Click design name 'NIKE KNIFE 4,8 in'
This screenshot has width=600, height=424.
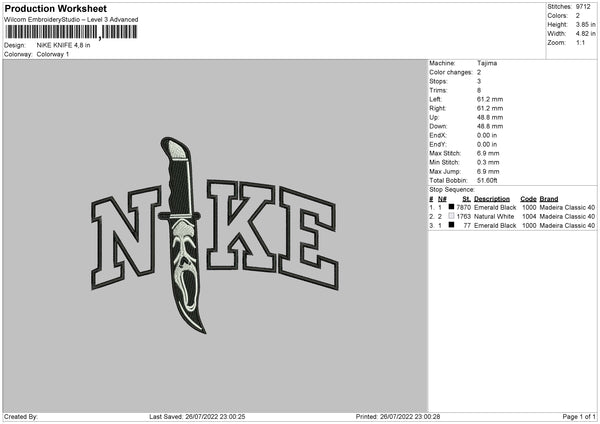64,45
